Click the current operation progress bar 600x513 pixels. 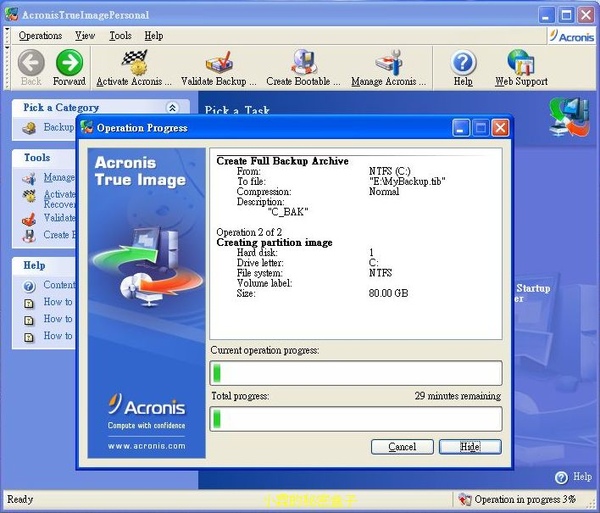(x=356, y=373)
